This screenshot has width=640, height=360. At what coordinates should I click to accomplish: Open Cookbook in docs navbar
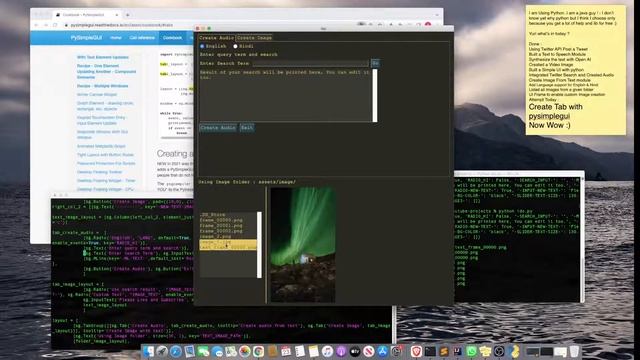(172, 38)
